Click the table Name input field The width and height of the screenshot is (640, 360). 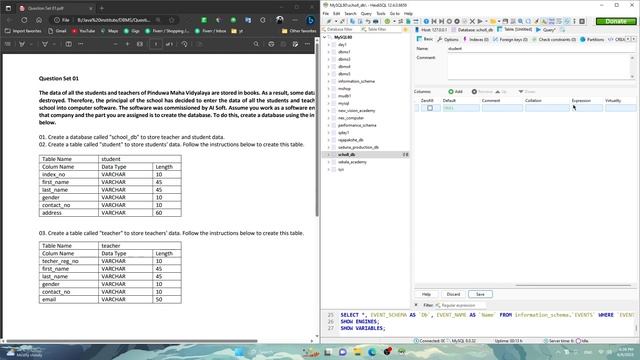(x=542, y=49)
